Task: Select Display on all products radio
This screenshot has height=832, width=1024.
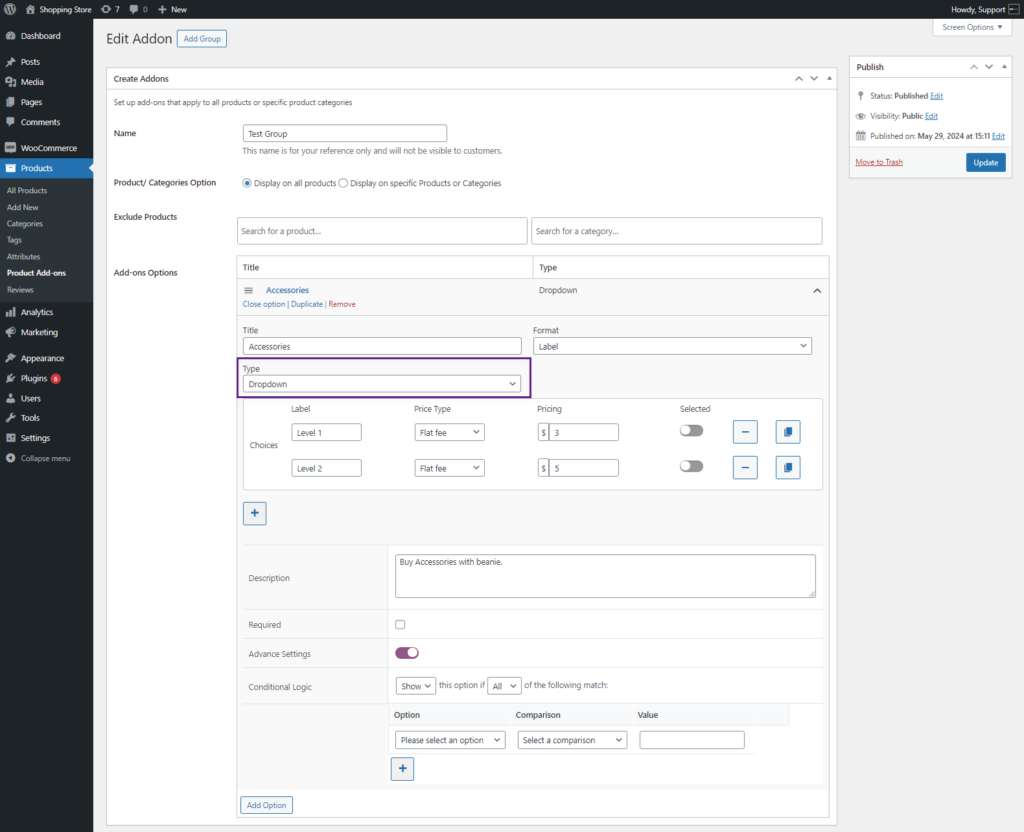Action: tap(247, 183)
